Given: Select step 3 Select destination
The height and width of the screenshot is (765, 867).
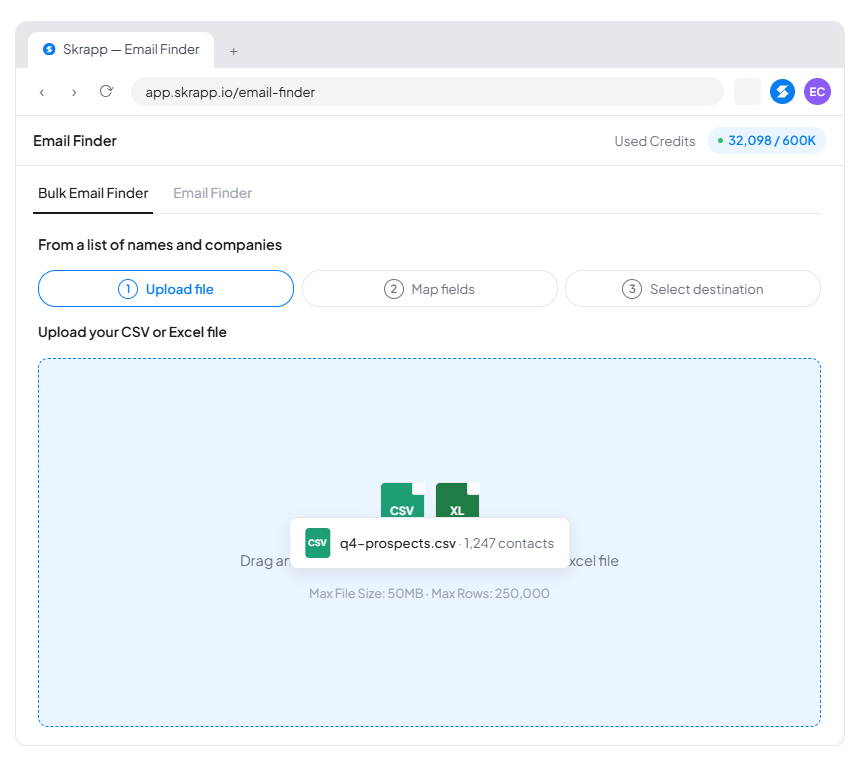Looking at the screenshot, I should click(693, 289).
